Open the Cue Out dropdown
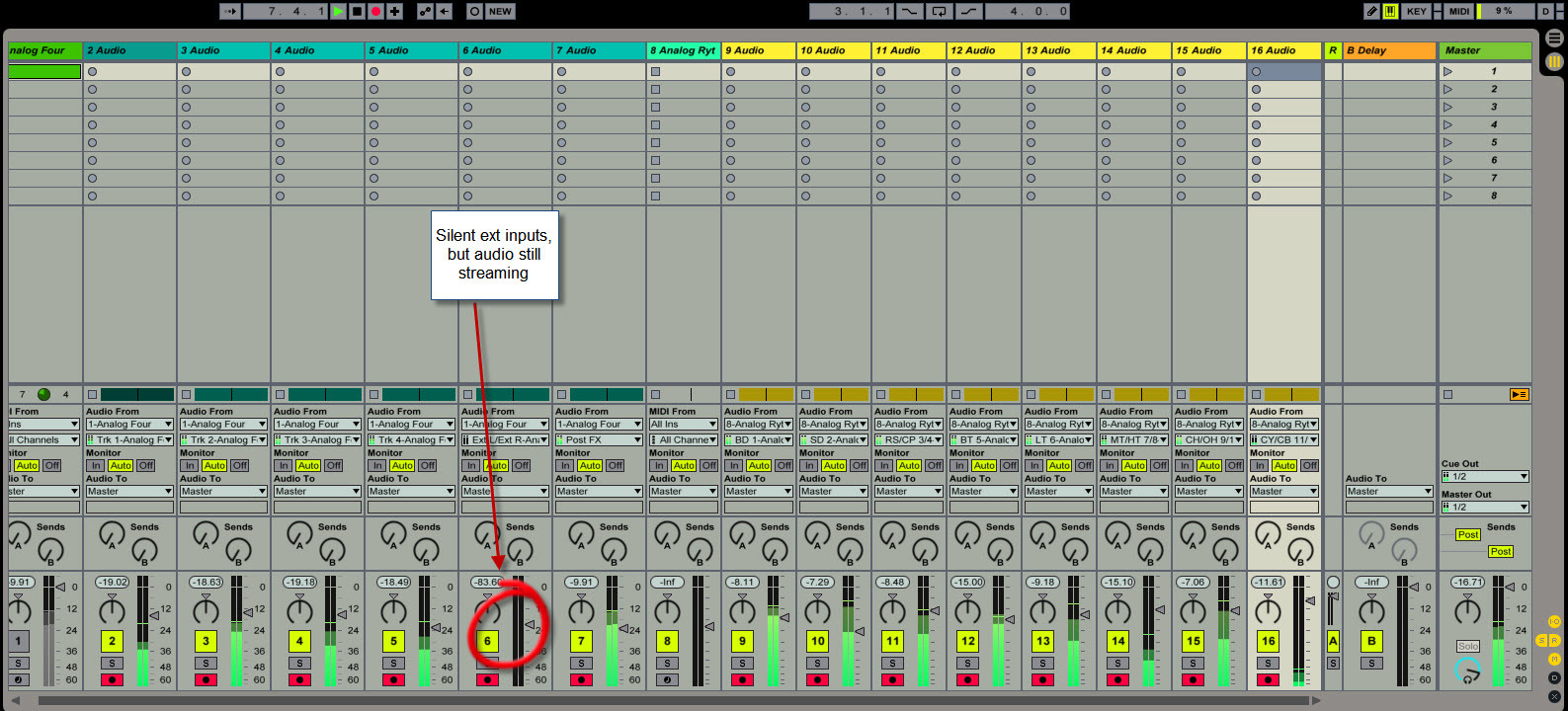Viewport: 1568px width, 711px height. coord(1485,476)
